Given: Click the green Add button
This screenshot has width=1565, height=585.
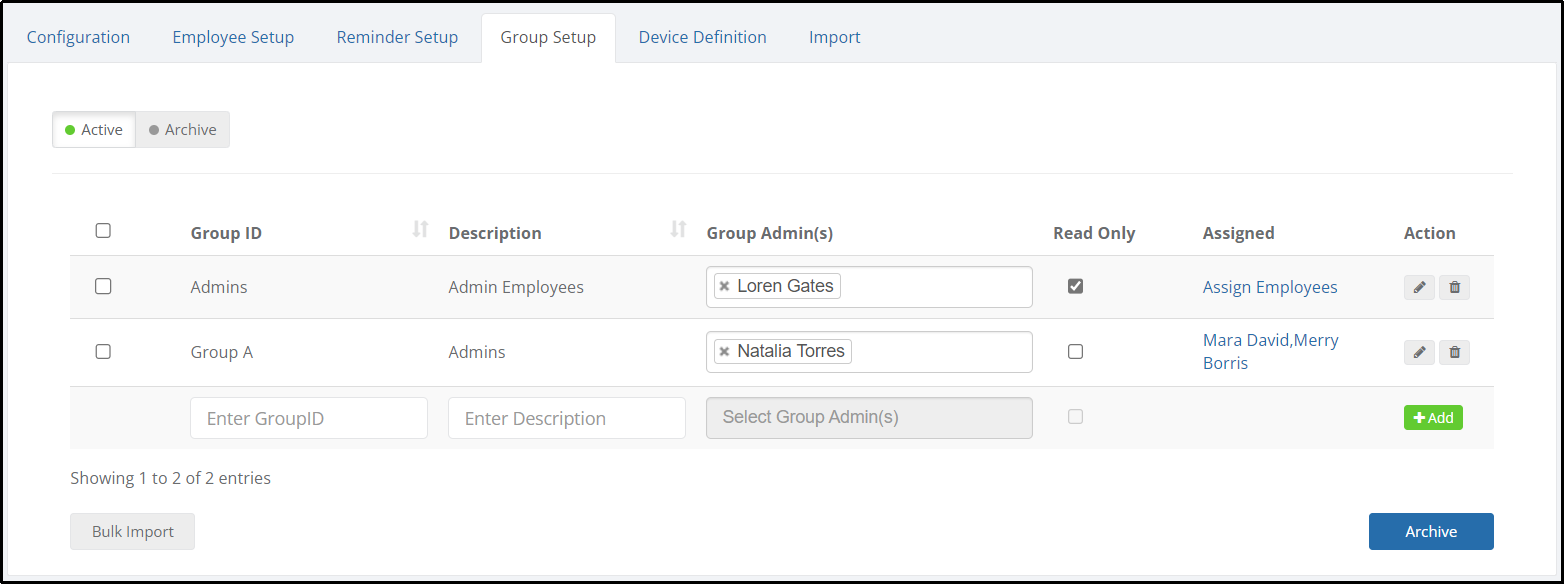Looking at the screenshot, I should tap(1433, 417).
